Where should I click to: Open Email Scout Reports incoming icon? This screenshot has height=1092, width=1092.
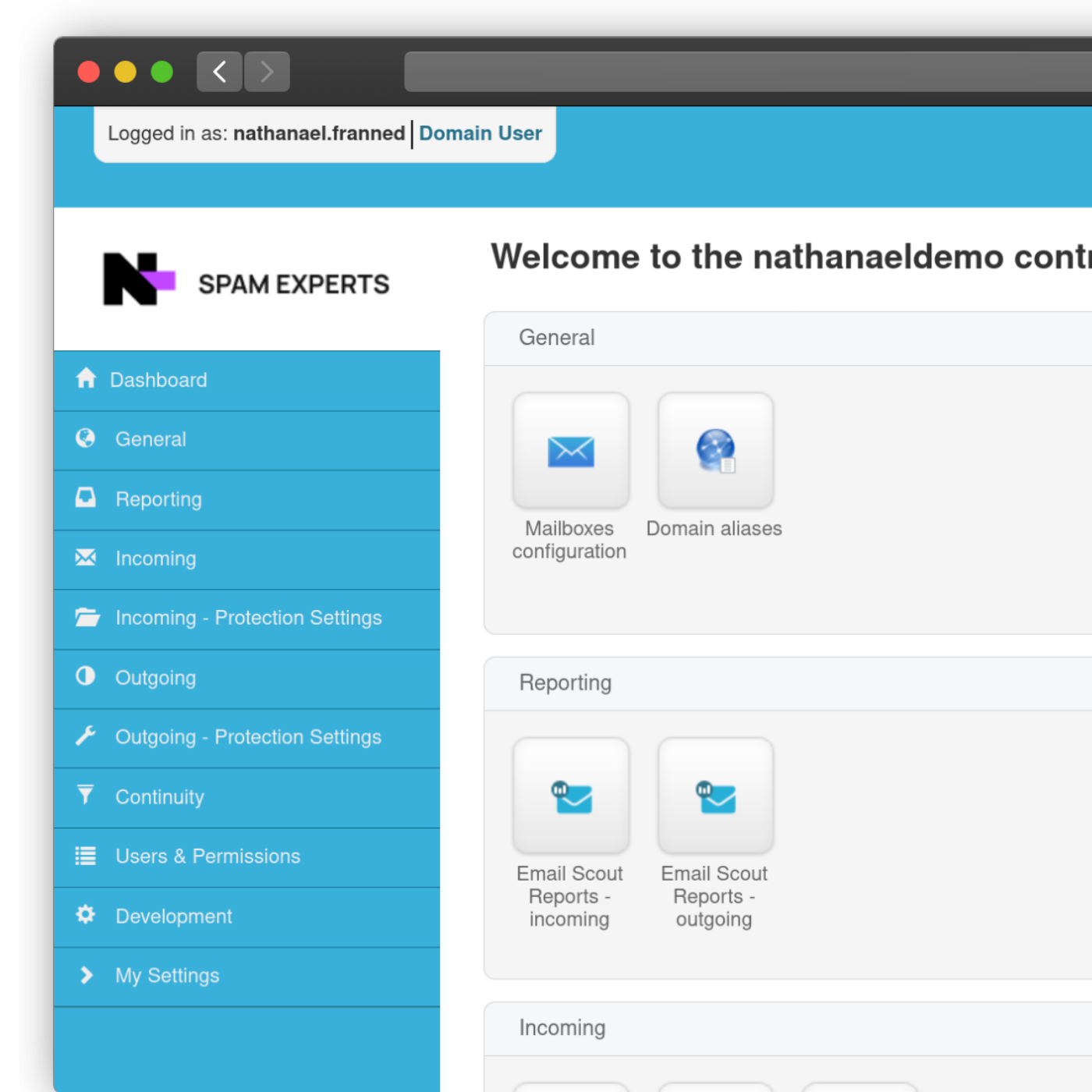pyautogui.click(x=570, y=796)
